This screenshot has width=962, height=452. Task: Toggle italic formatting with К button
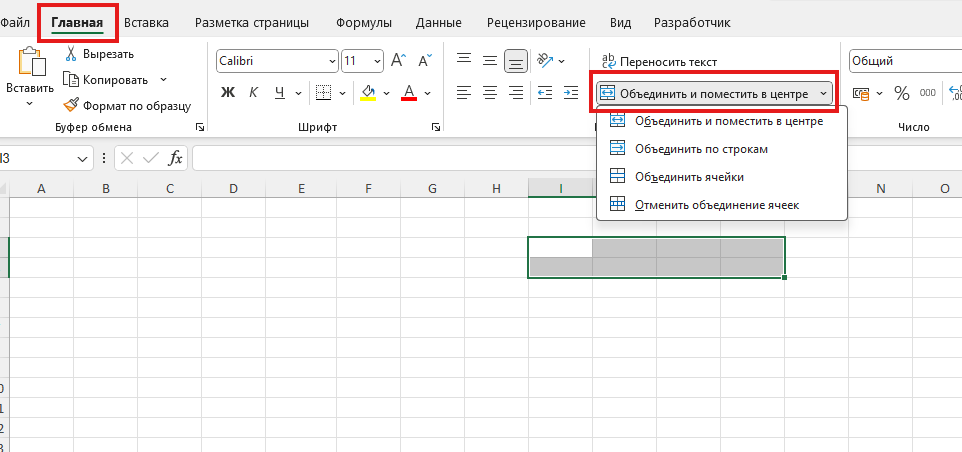(253, 93)
